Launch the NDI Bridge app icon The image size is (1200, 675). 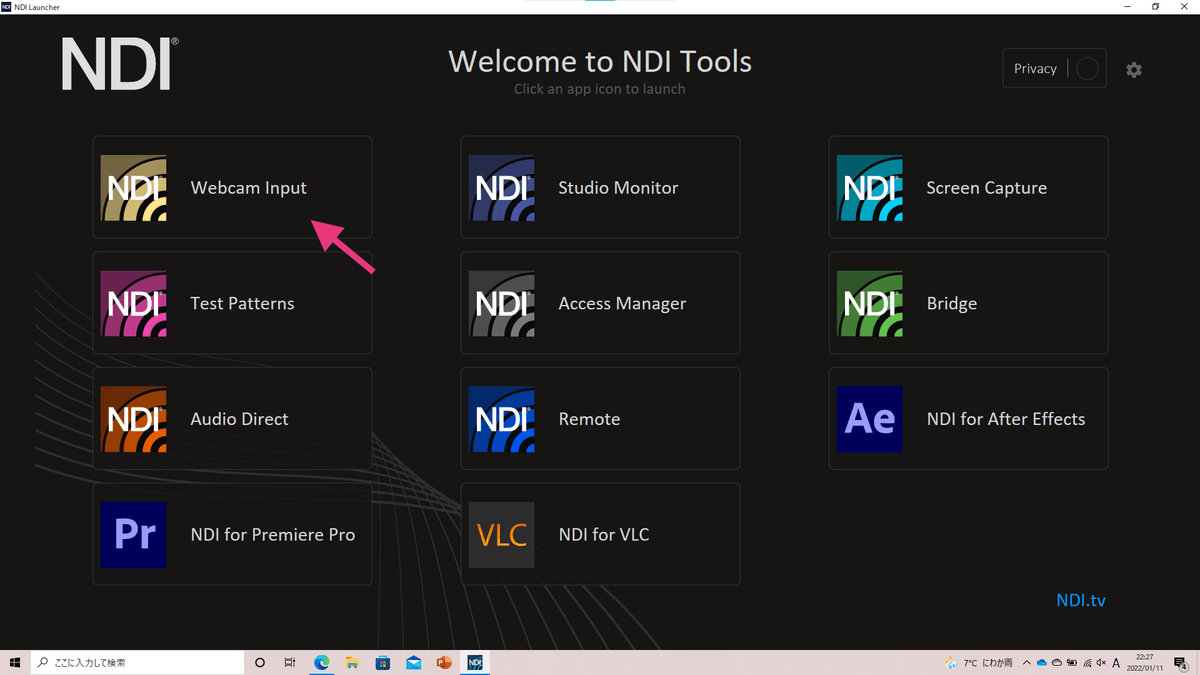coord(870,303)
